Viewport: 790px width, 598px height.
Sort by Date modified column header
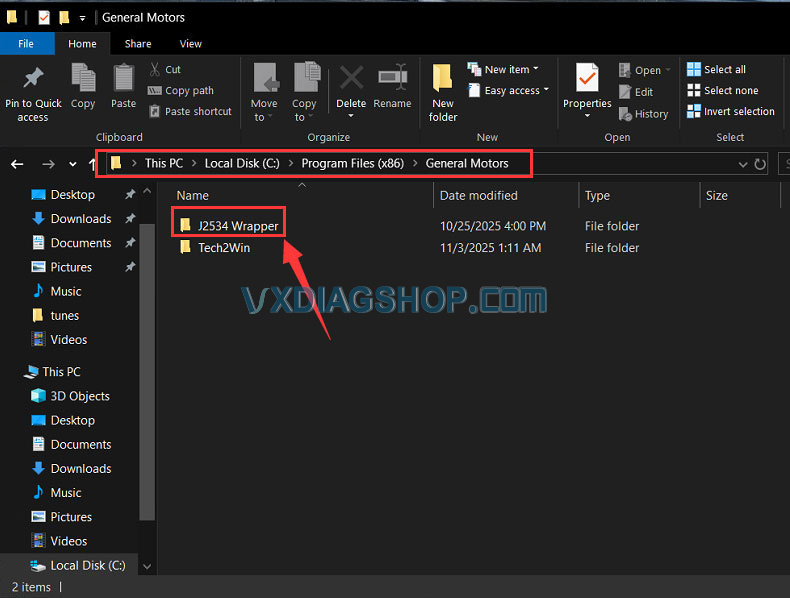pos(479,195)
